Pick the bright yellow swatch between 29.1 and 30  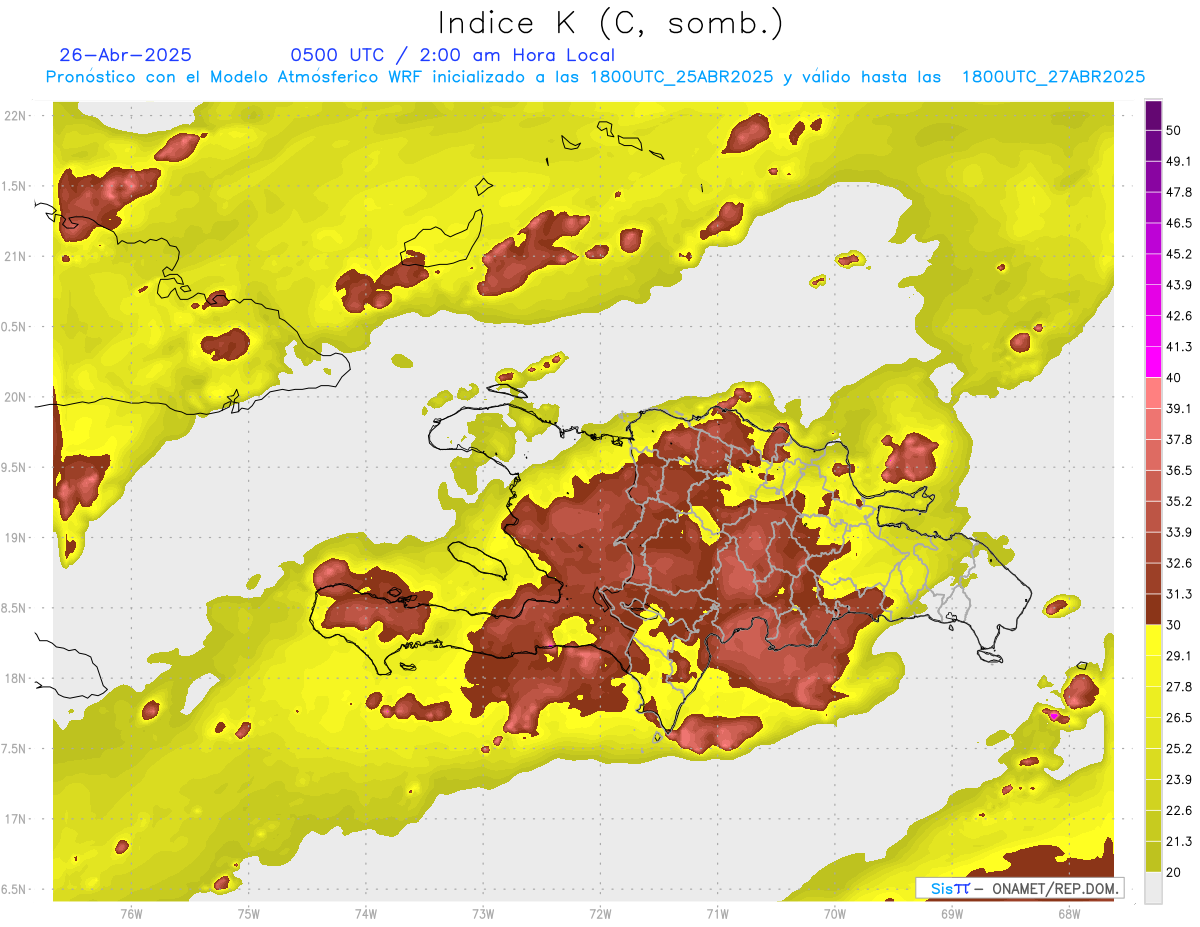pyautogui.click(x=1153, y=641)
